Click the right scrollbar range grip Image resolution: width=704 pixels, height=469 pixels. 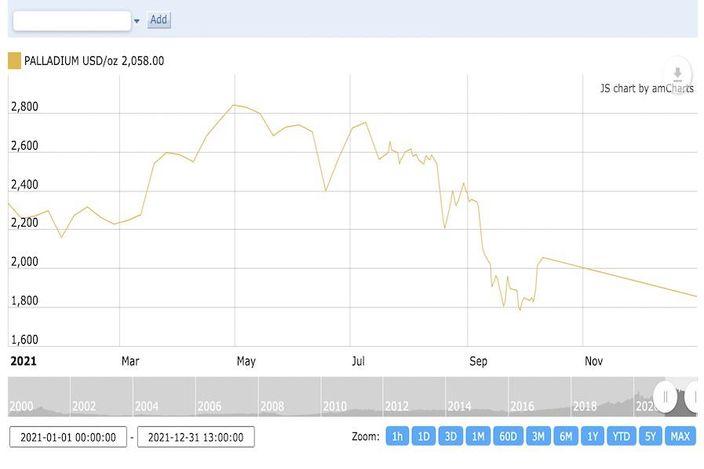pos(694,396)
